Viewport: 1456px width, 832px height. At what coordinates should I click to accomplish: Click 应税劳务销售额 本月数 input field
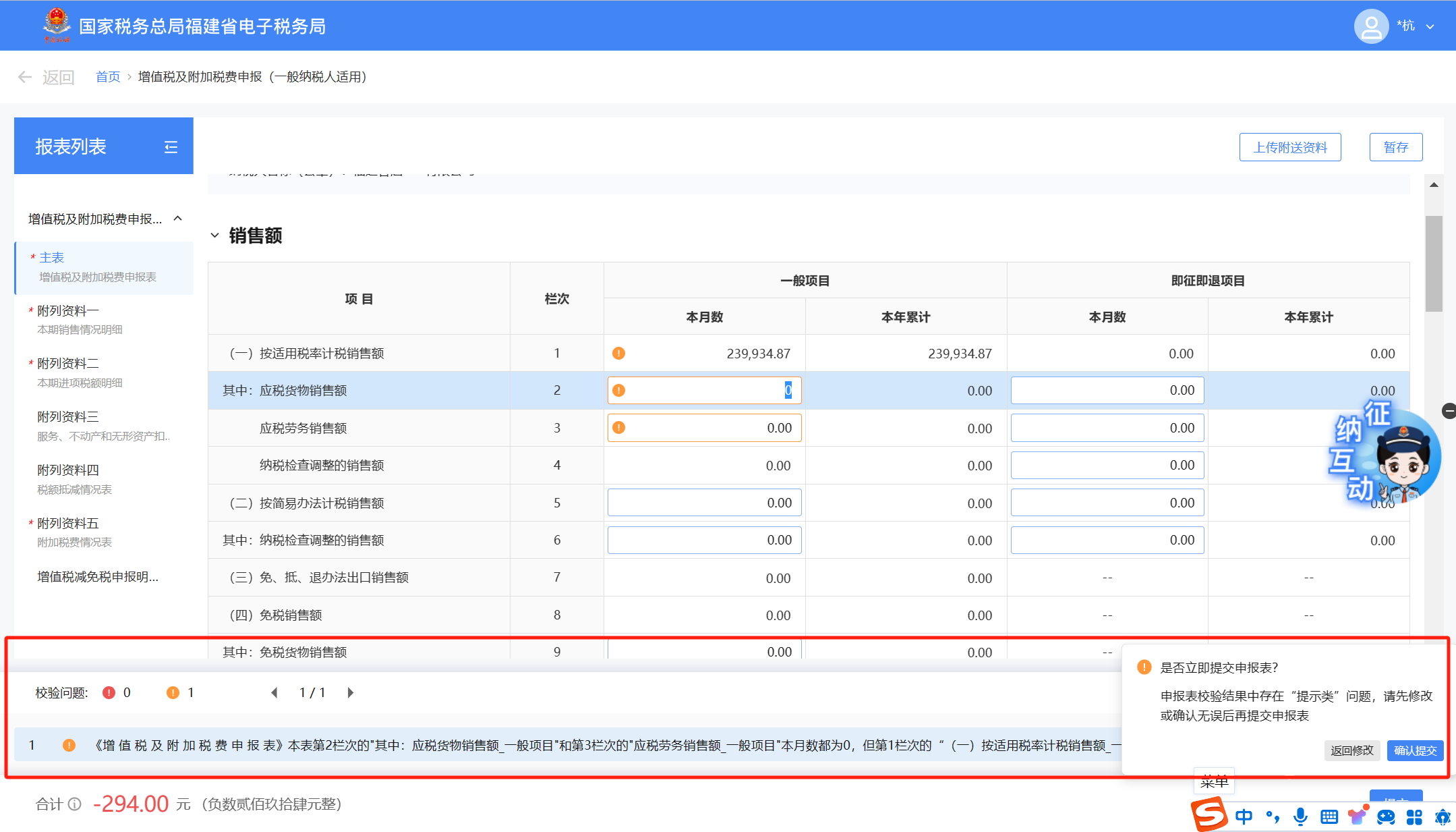(704, 428)
